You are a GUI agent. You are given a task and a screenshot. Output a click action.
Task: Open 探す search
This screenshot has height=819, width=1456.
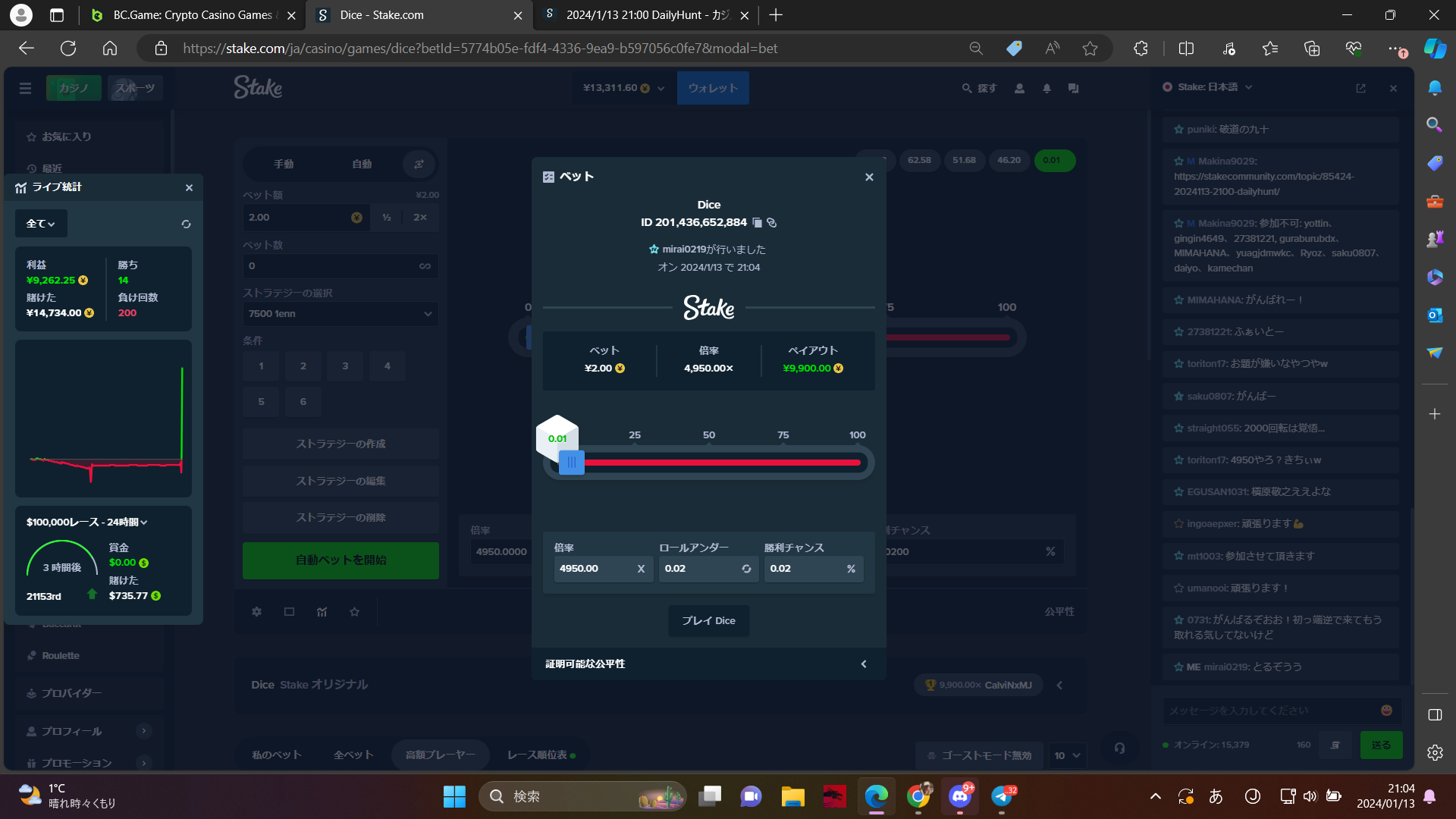[x=979, y=88]
